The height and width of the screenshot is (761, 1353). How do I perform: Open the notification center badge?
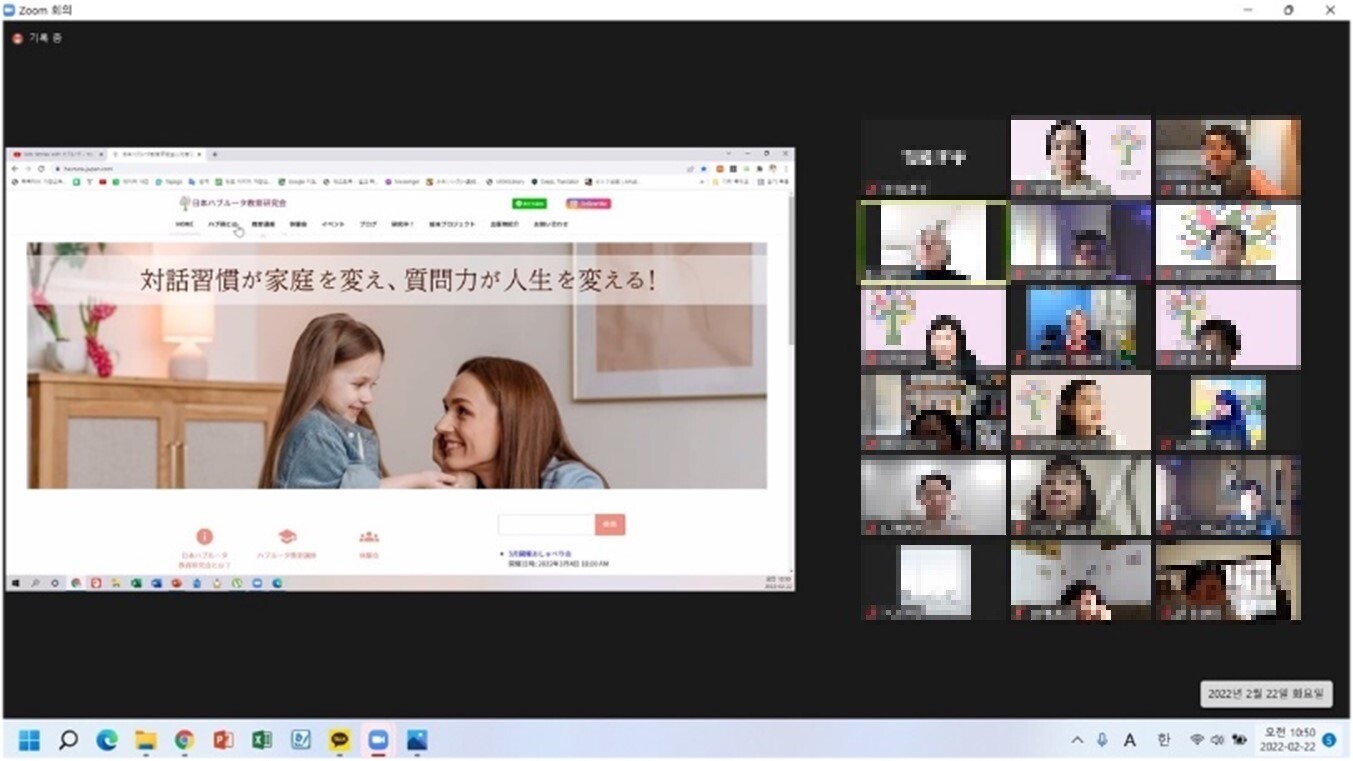1329,740
